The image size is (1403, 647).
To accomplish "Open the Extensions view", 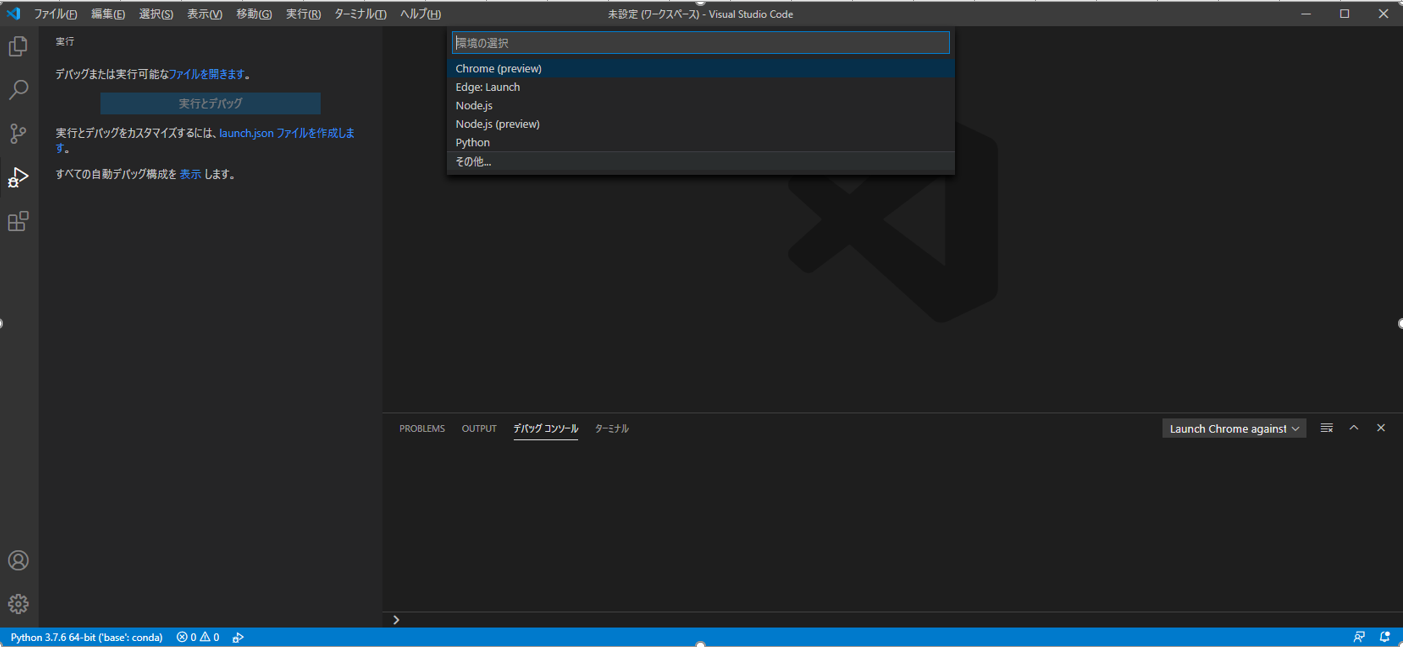I will (x=18, y=221).
